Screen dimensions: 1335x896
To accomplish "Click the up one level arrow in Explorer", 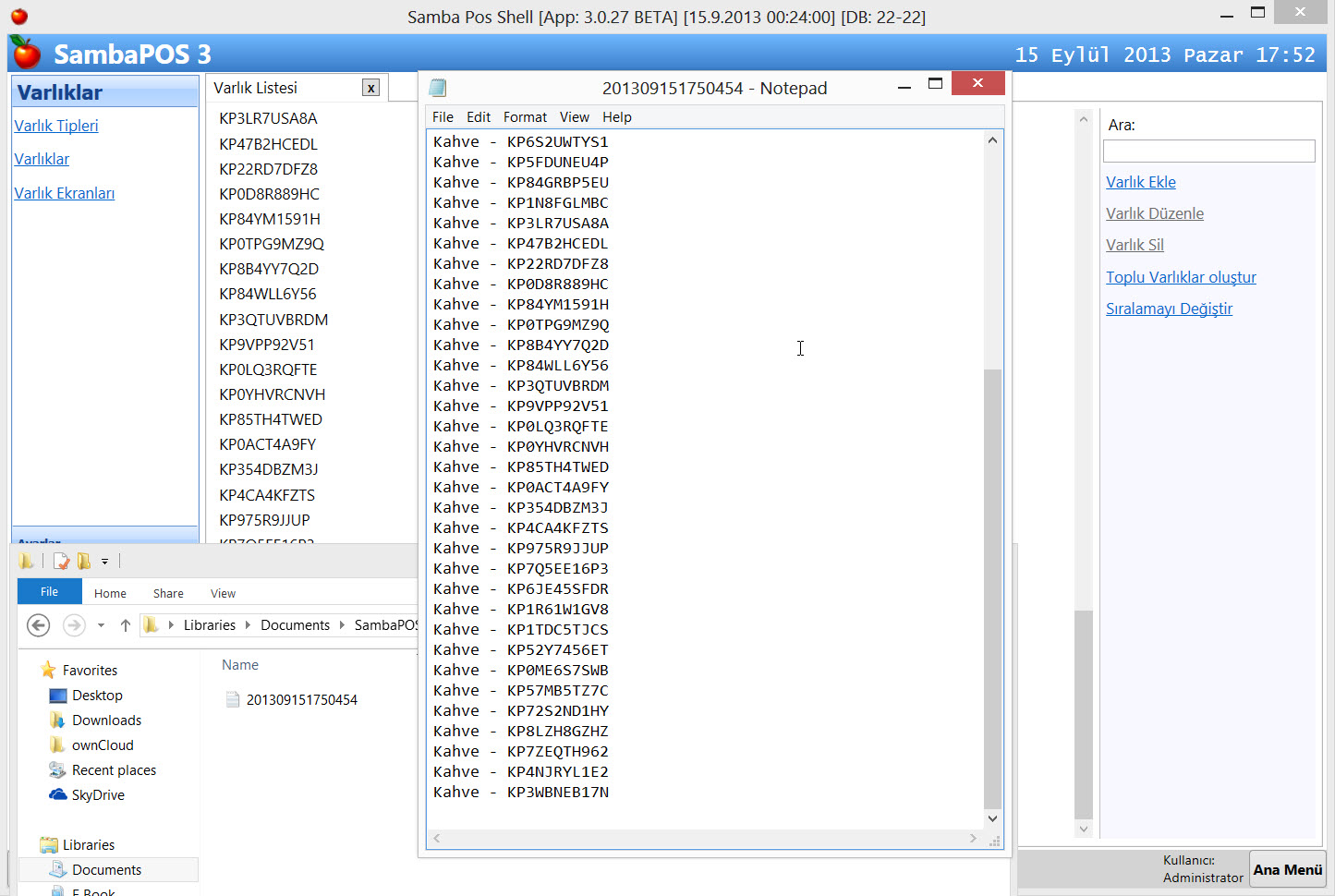I will tap(126, 625).
